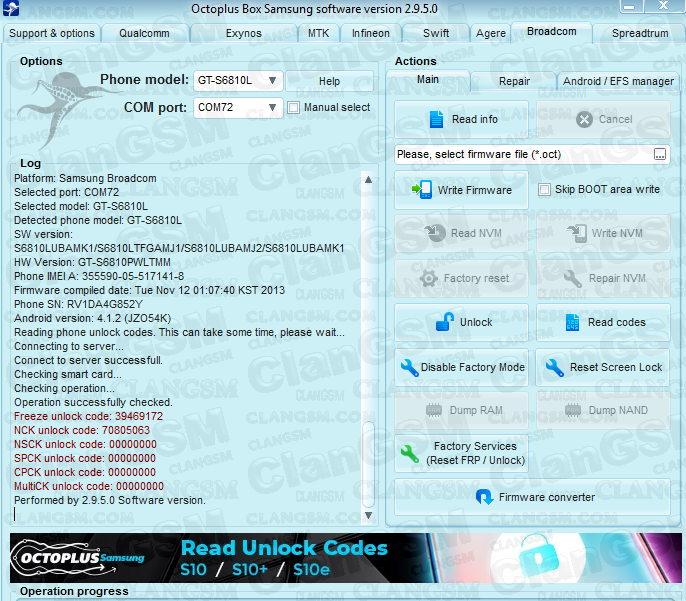The height and width of the screenshot is (601, 686).
Task: Click the Detected phone model log line
Action: (98, 220)
